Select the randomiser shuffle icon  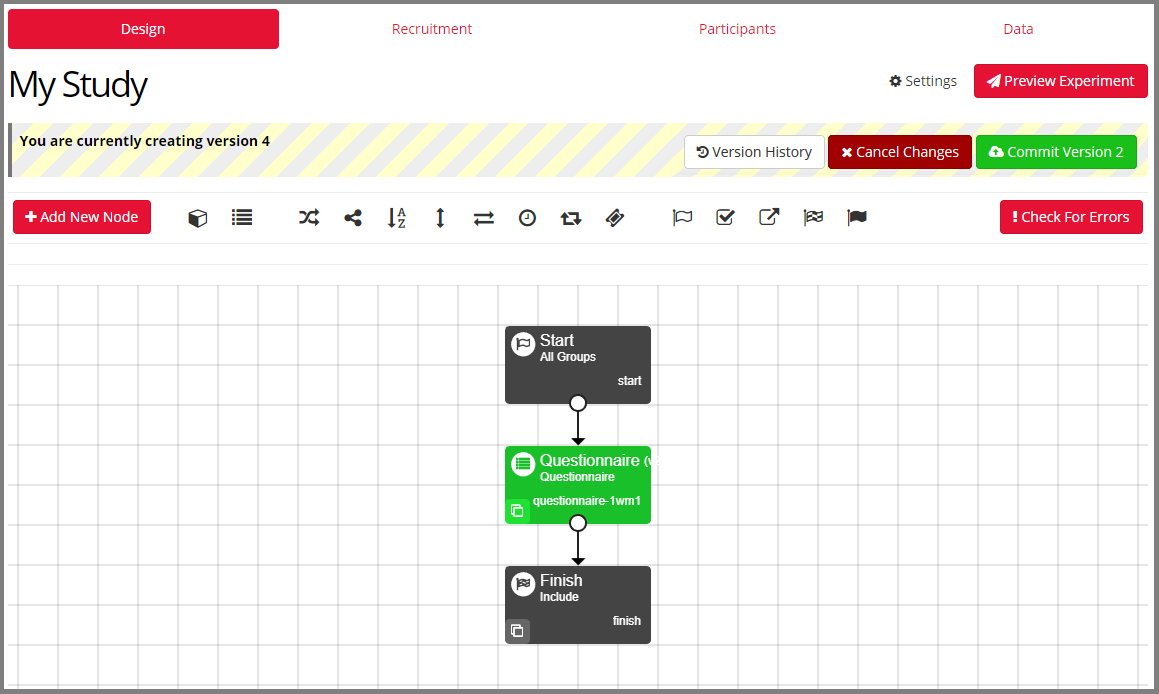(x=309, y=217)
